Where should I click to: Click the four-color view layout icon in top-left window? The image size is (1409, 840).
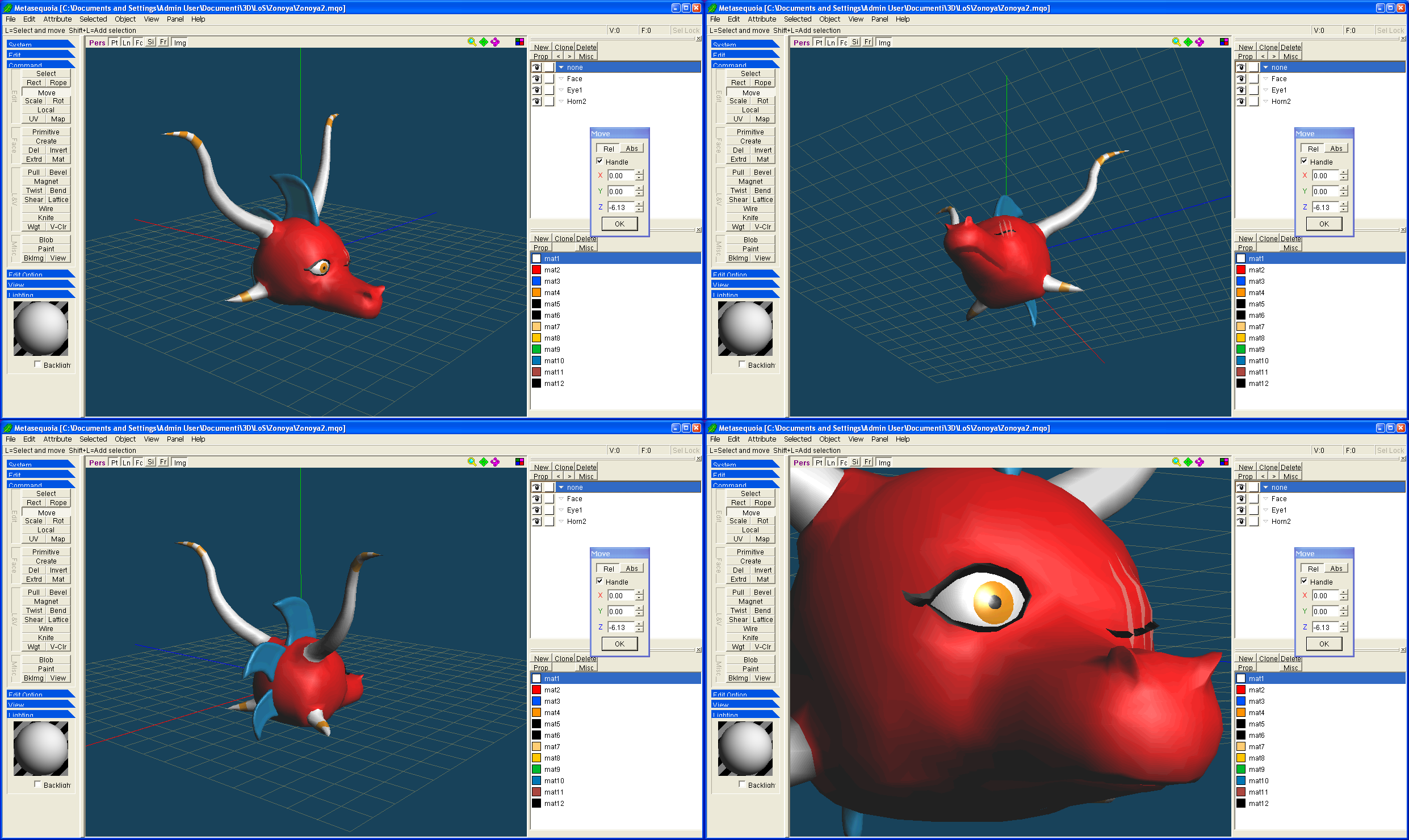pos(519,42)
